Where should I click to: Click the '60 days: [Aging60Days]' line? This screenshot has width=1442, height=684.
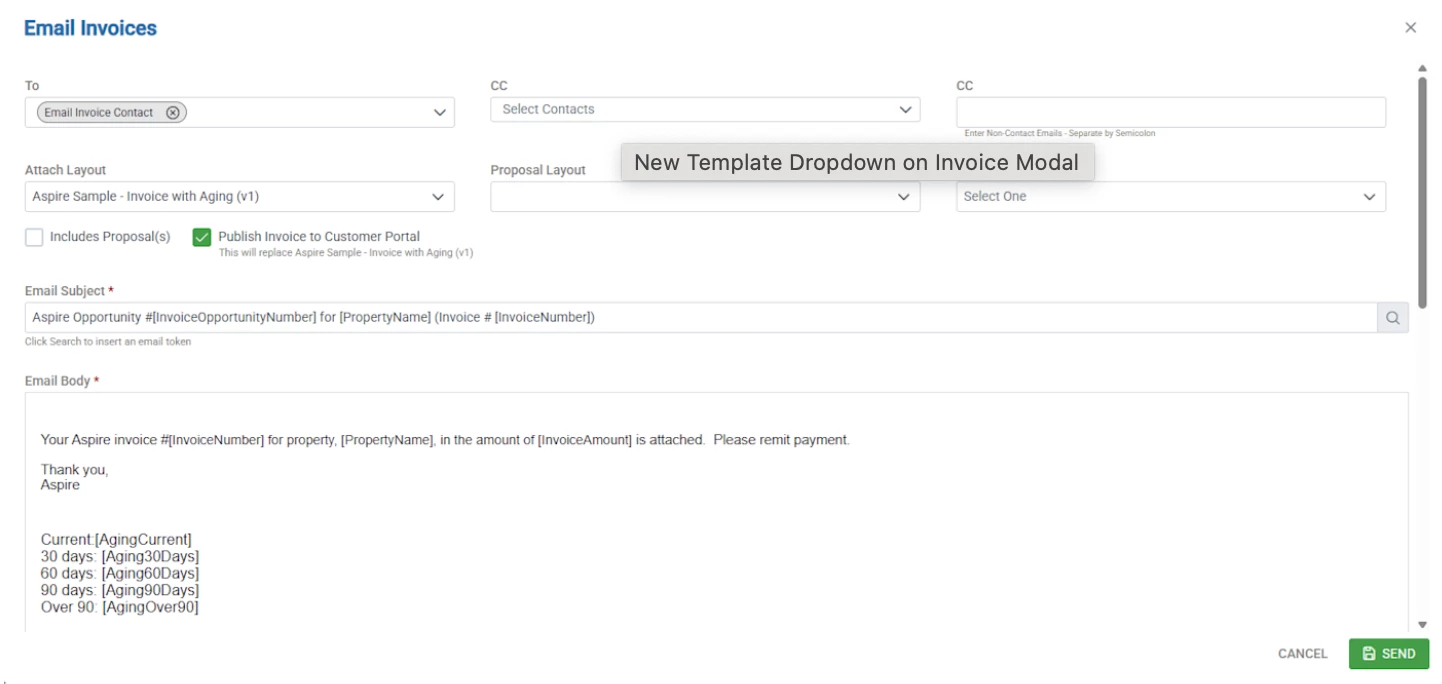pos(120,574)
